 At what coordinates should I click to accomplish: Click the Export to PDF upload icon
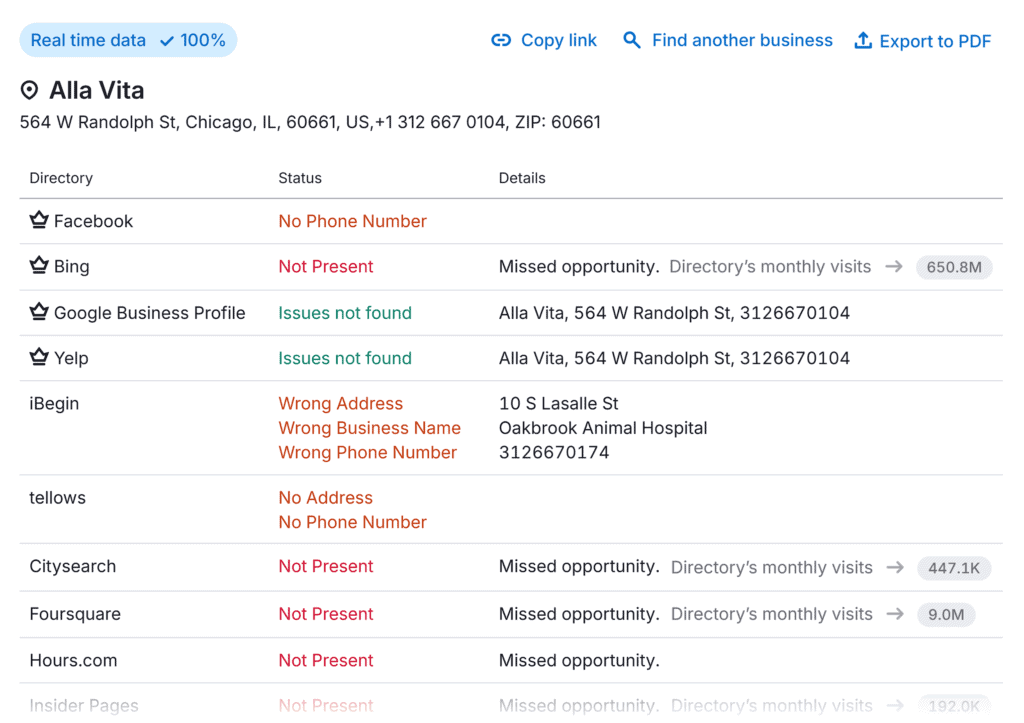pos(863,41)
